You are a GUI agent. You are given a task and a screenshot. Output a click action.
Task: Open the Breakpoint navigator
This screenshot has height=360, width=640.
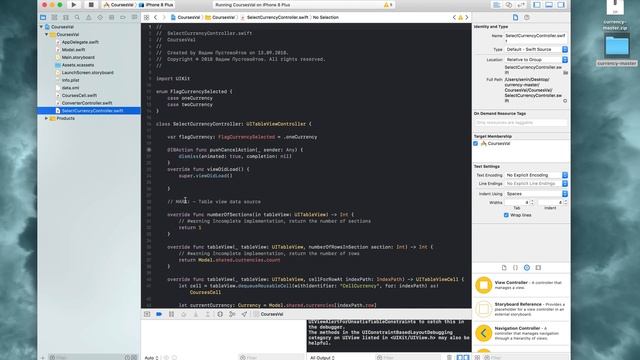(x=123, y=18)
